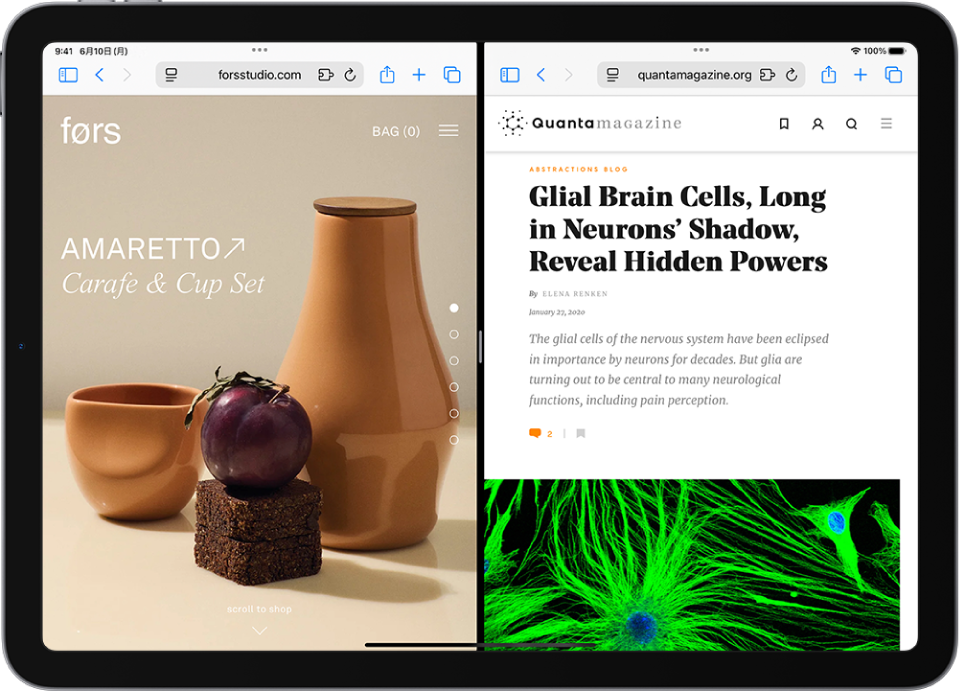
Task: View the BAG (0) shopping bag
Action: pos(395,130)
